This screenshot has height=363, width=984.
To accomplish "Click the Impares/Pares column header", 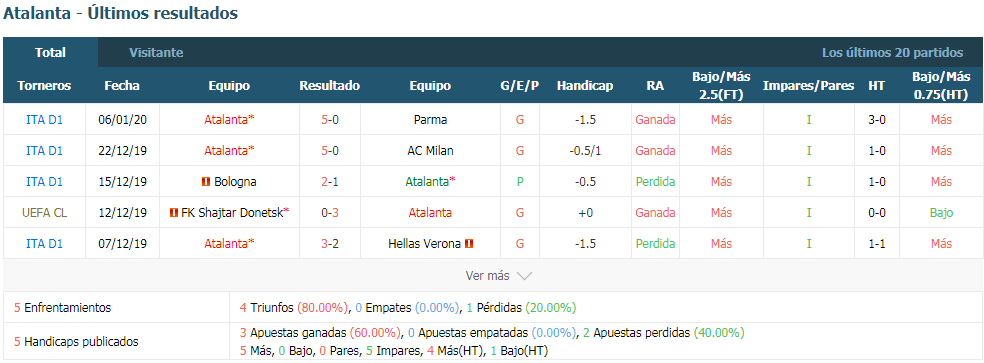I will click(808, 86).
